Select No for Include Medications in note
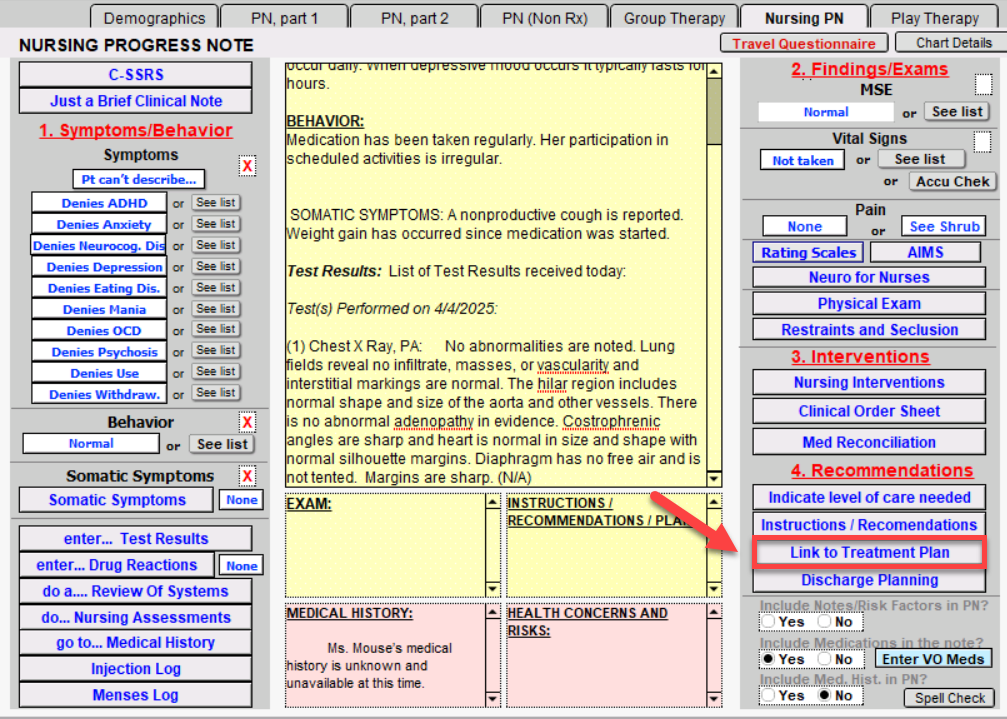The width and height of the screenshot is (1007, 719). click(824, 659)
